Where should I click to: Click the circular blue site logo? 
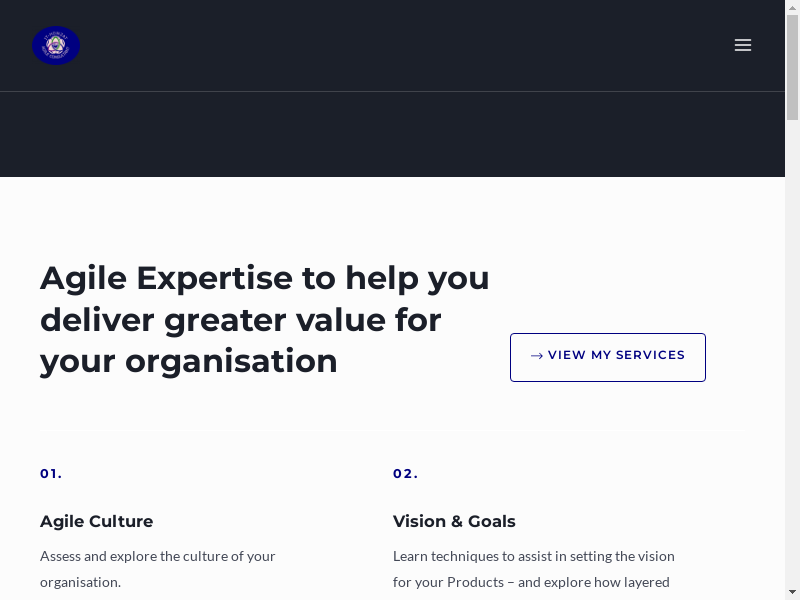56,46
